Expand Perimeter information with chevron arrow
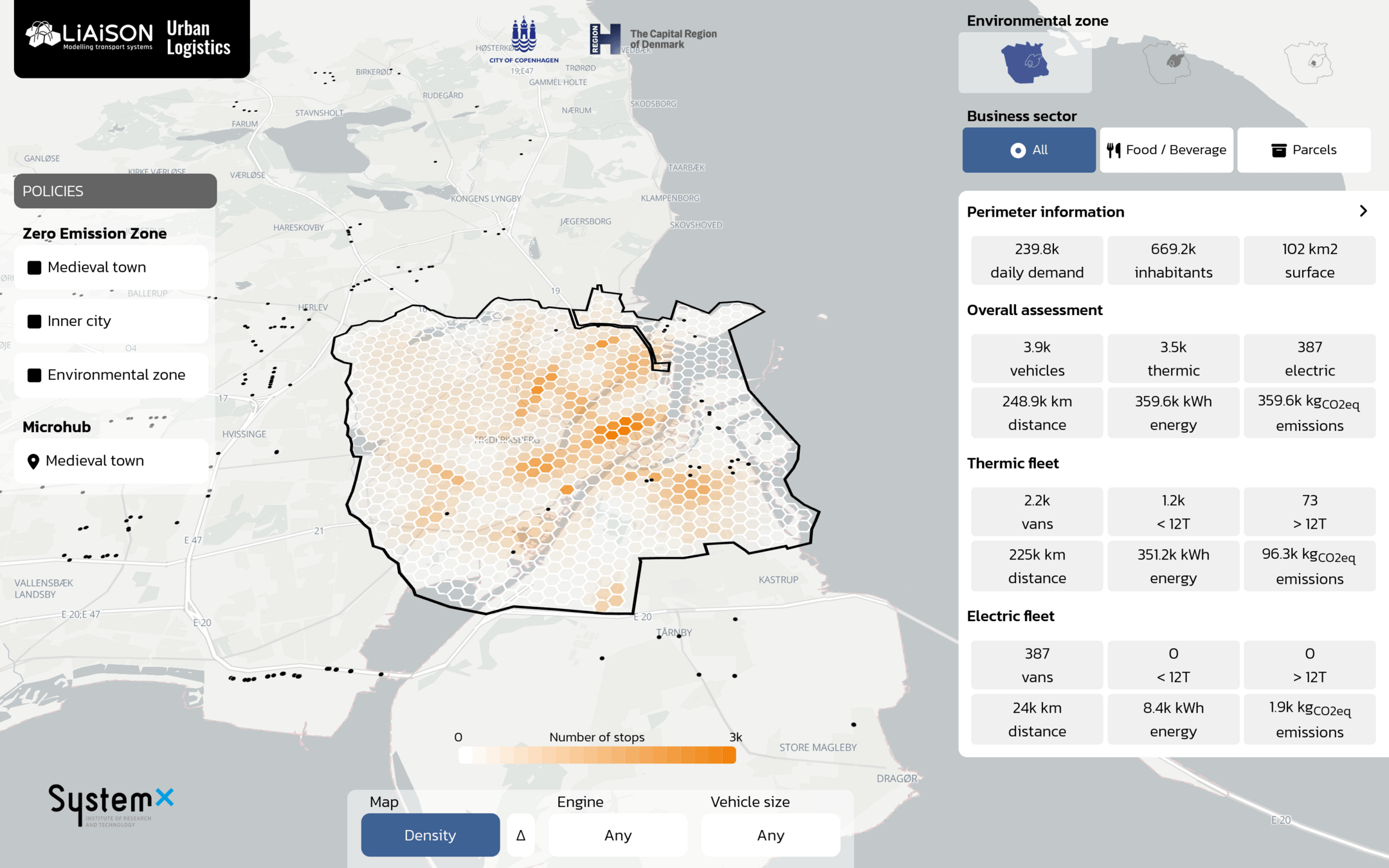Screen dimensions: 1389x868 tap(1363, 212)
